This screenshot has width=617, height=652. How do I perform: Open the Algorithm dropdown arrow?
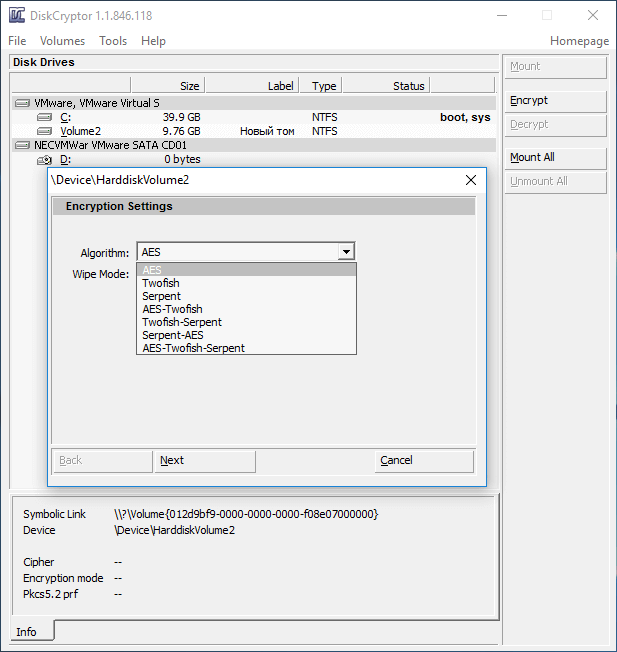tap(346, 252)
